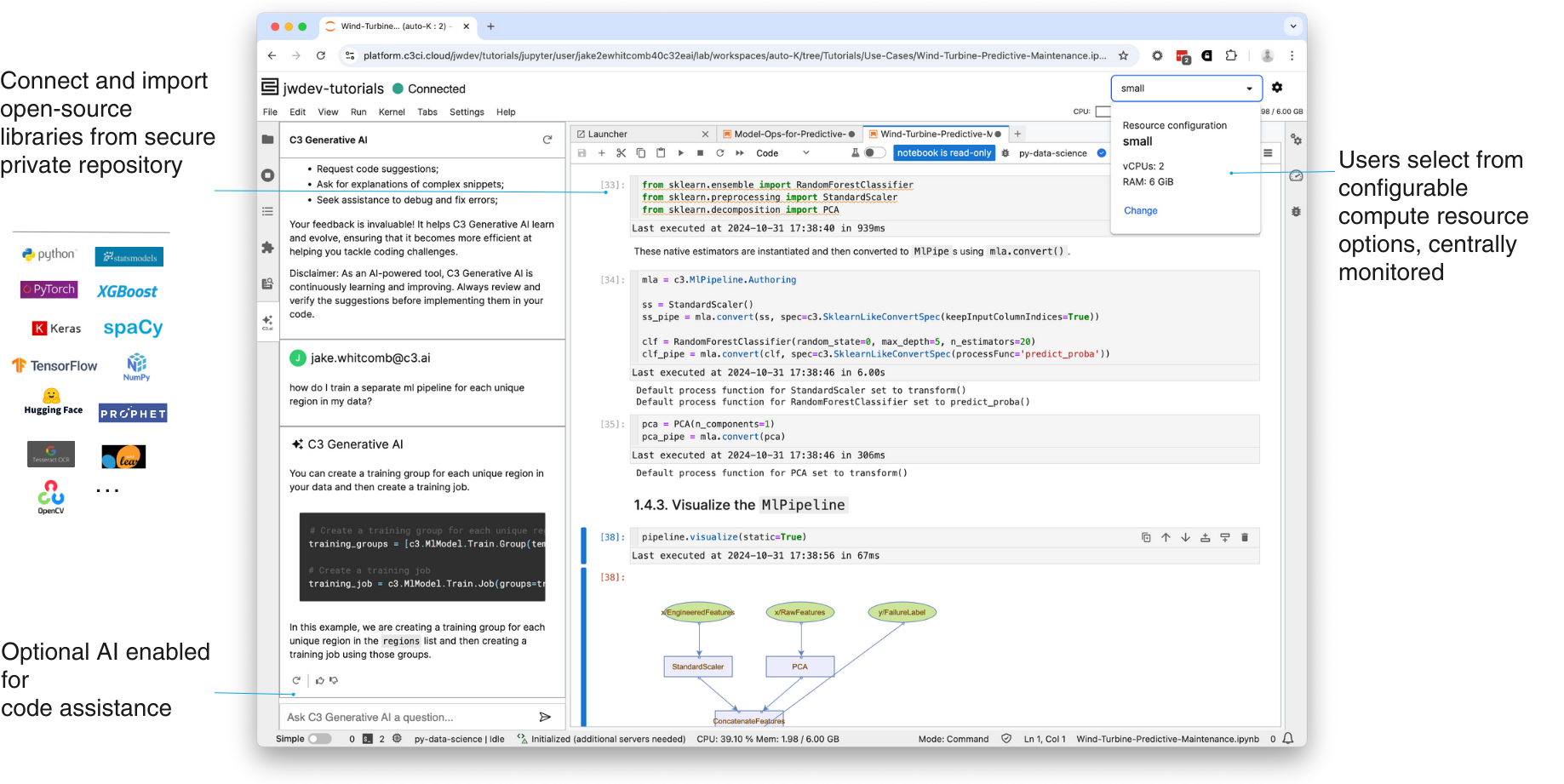Open the small resource size dropdown
The width and height of the screenshot is (1564, 784).
pyautogui.click(x=1186, y=89)
